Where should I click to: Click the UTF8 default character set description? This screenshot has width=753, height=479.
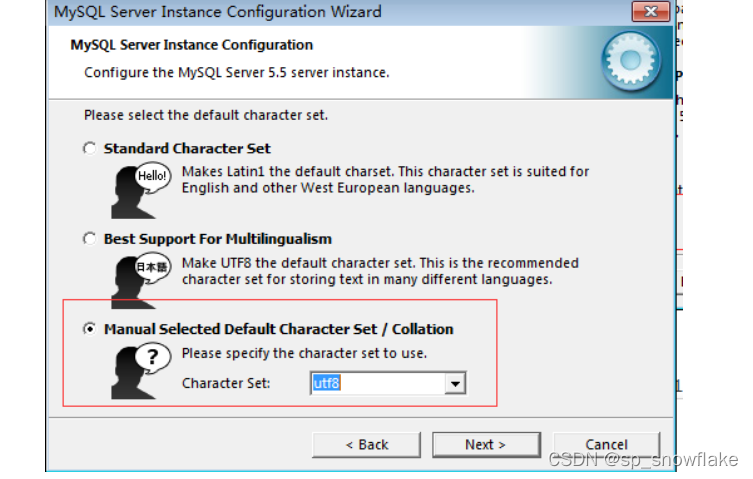(380, 271)
